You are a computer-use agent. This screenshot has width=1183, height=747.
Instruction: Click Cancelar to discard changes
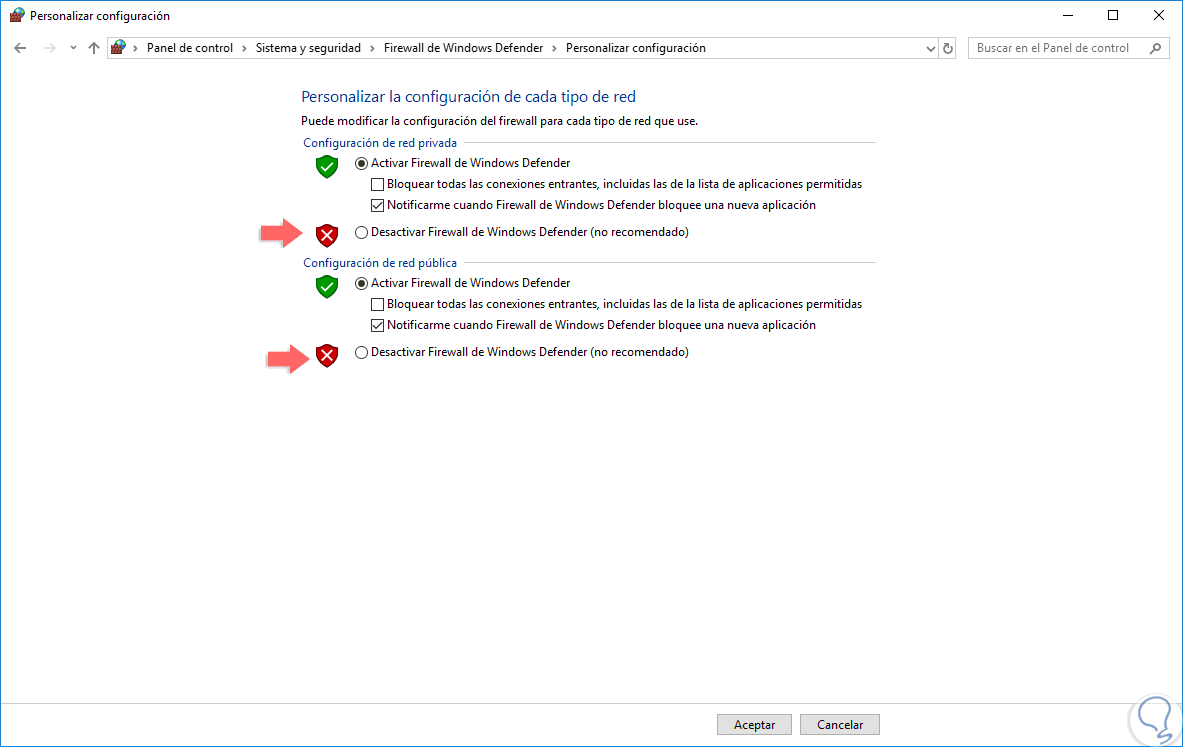coord(840,724)
